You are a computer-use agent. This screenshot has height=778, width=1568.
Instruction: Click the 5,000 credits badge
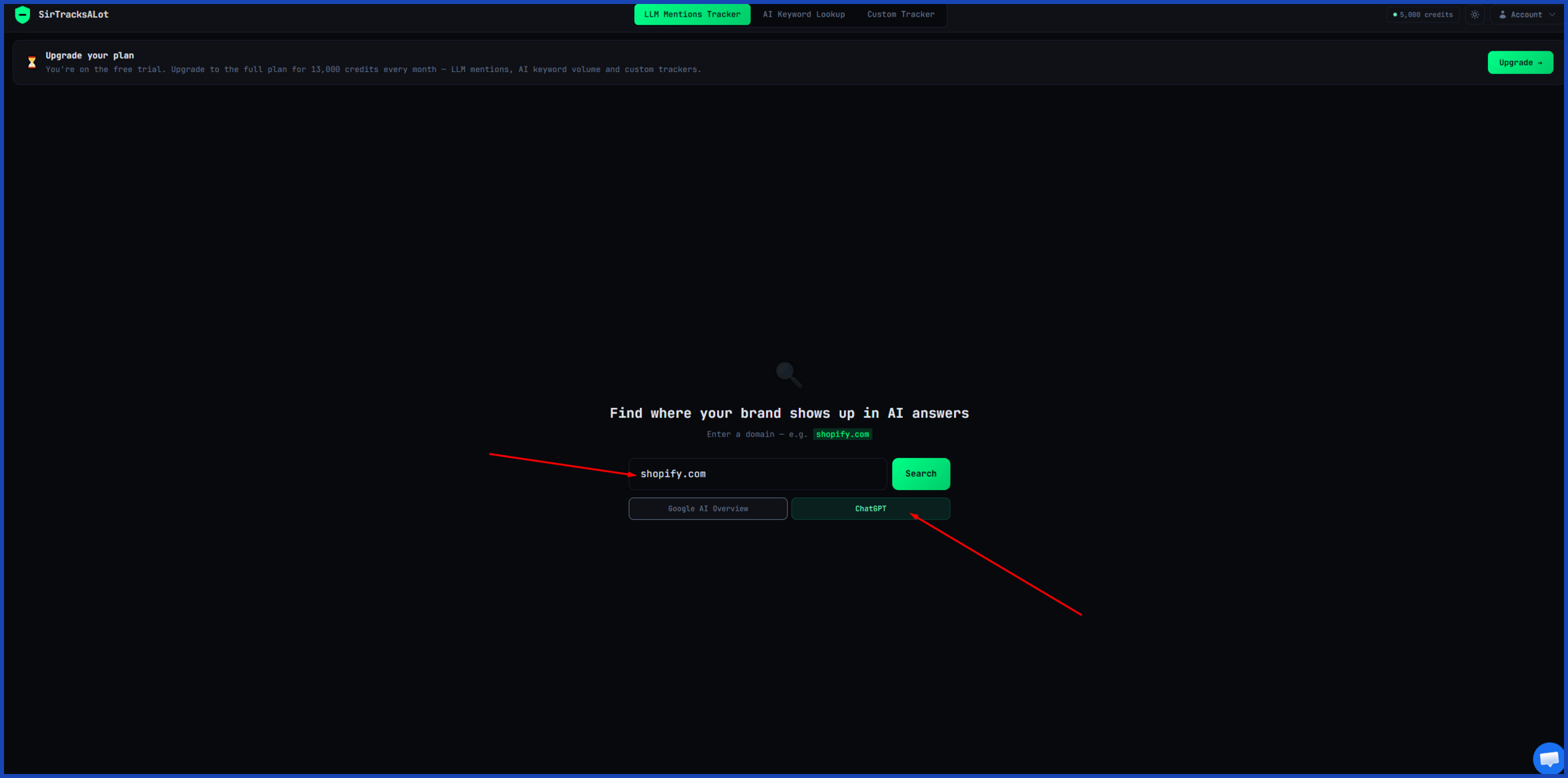pyautogui.click(x=1423, y=15)
